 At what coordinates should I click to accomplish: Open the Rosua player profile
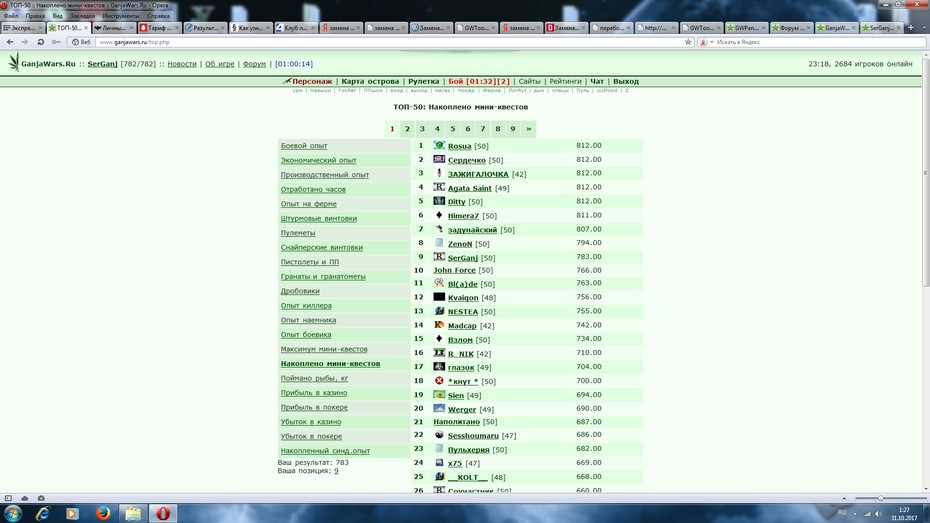tap(459, 146)
